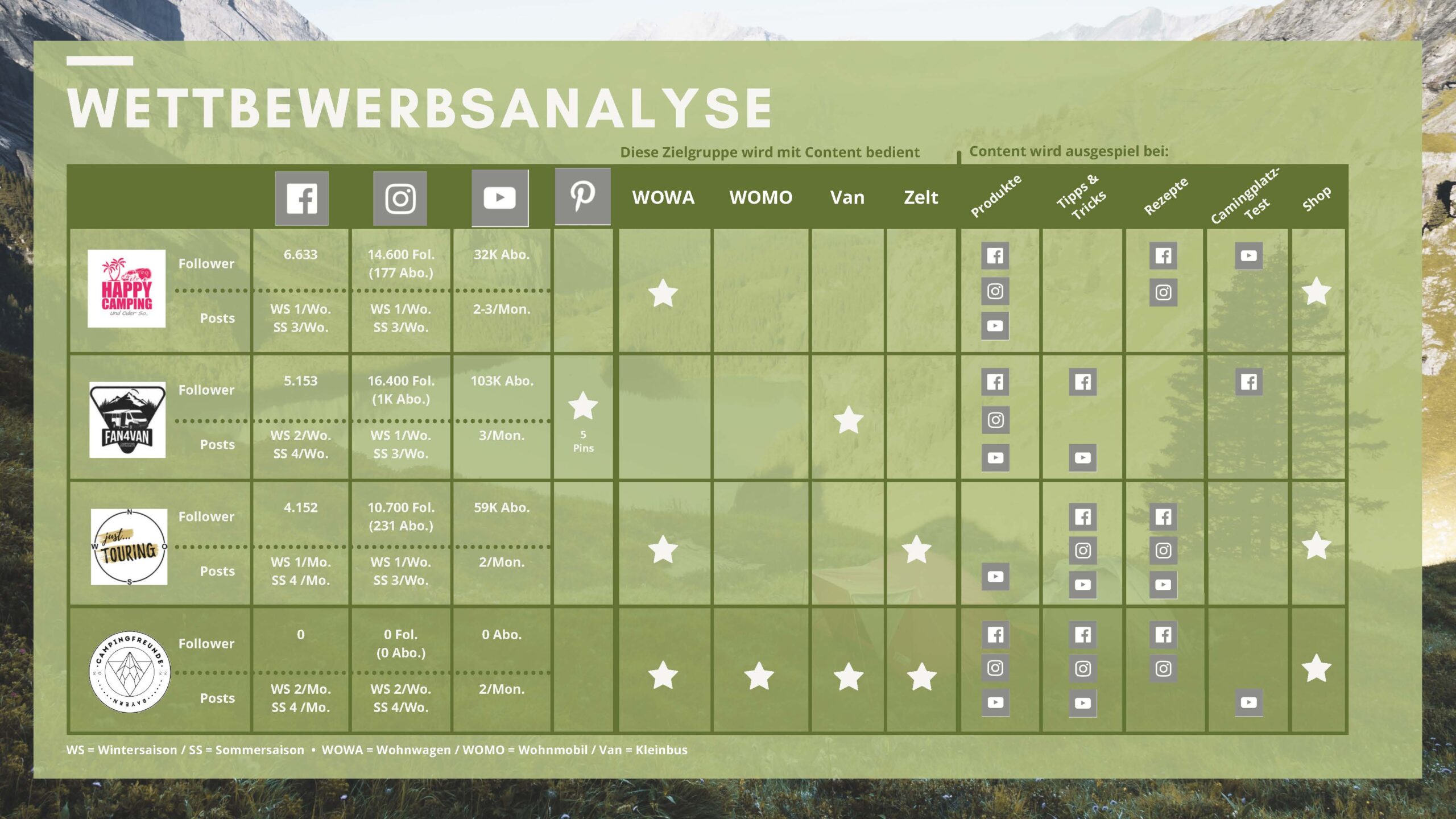Click the '6.633' Facebook follower value
This screenshot has width=1456, height=819.
click(300, 255)
